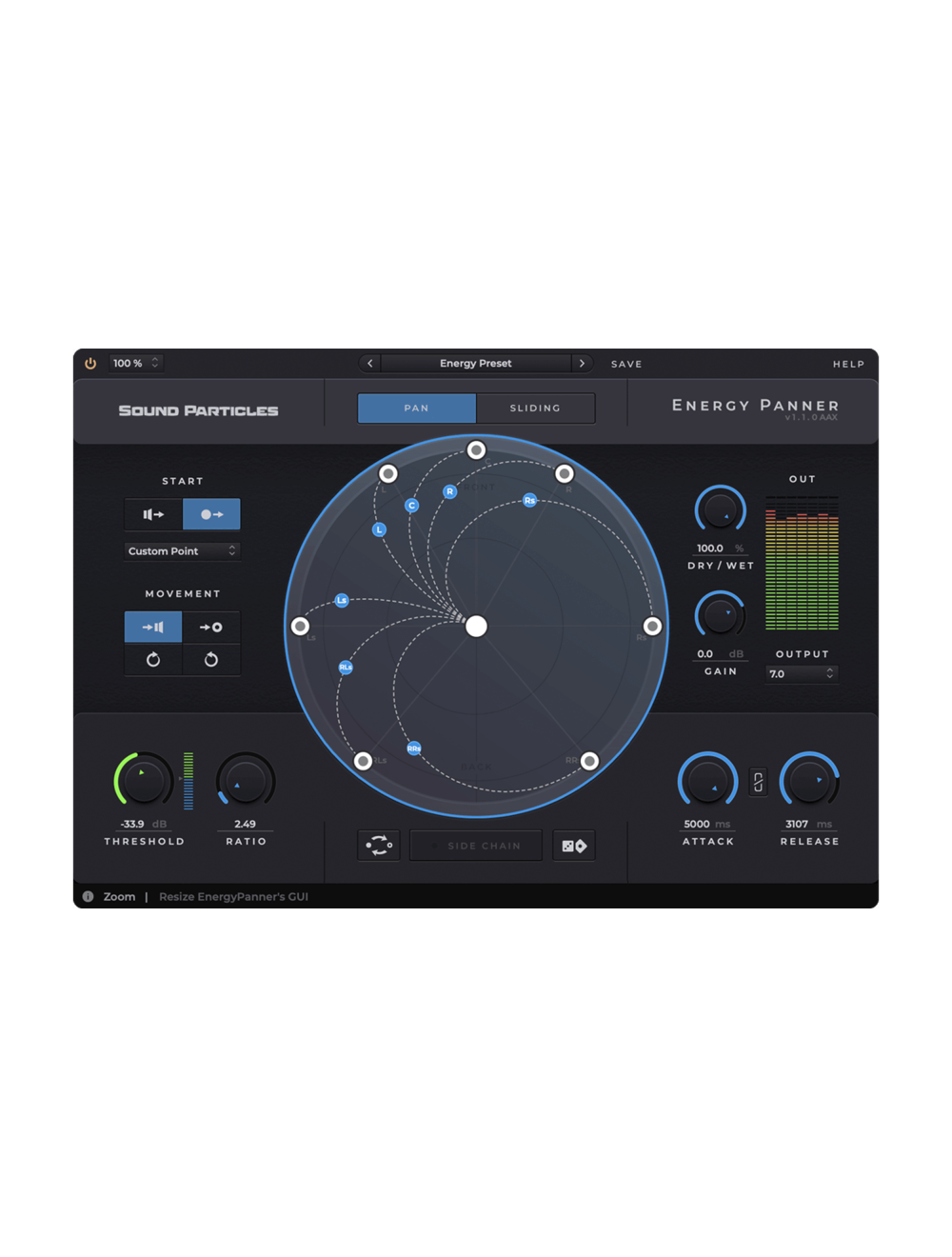This screenshot has width=952, height=1257.
Task: Toggle the power button in the top-left corner
Action: (89, 363)
